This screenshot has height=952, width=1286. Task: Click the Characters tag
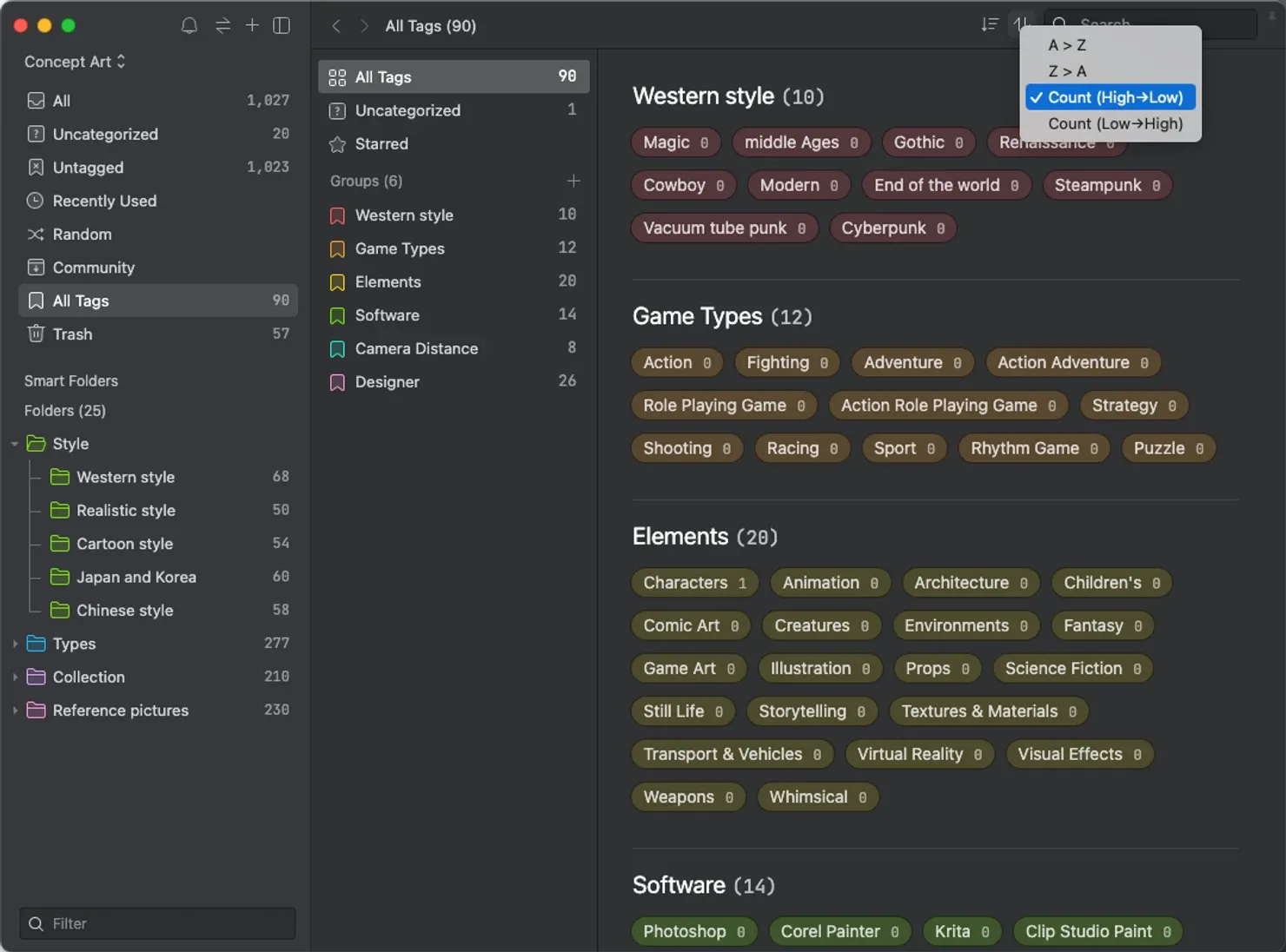coord(694,583)
